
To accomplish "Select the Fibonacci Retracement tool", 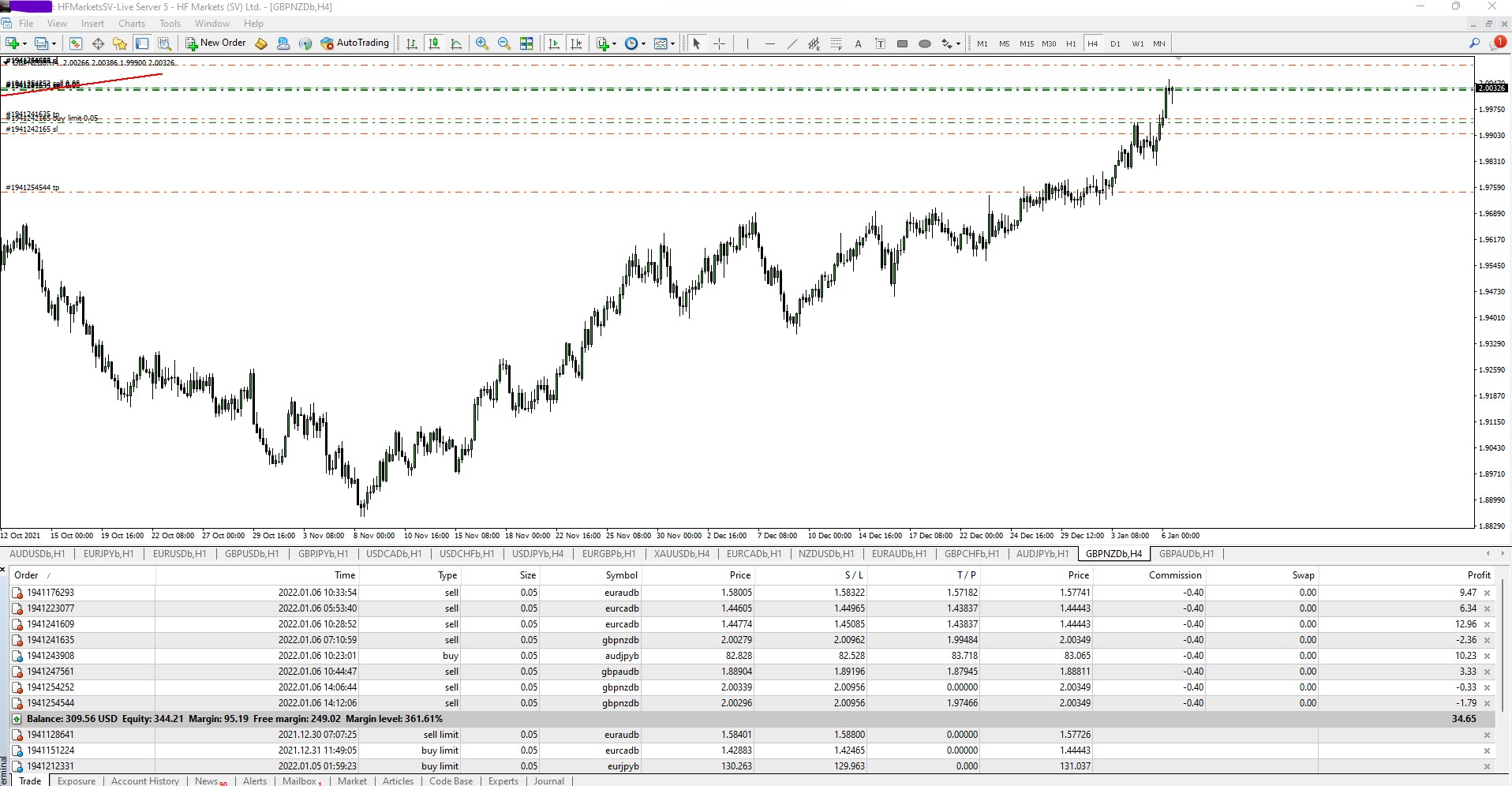I will 836,43.
